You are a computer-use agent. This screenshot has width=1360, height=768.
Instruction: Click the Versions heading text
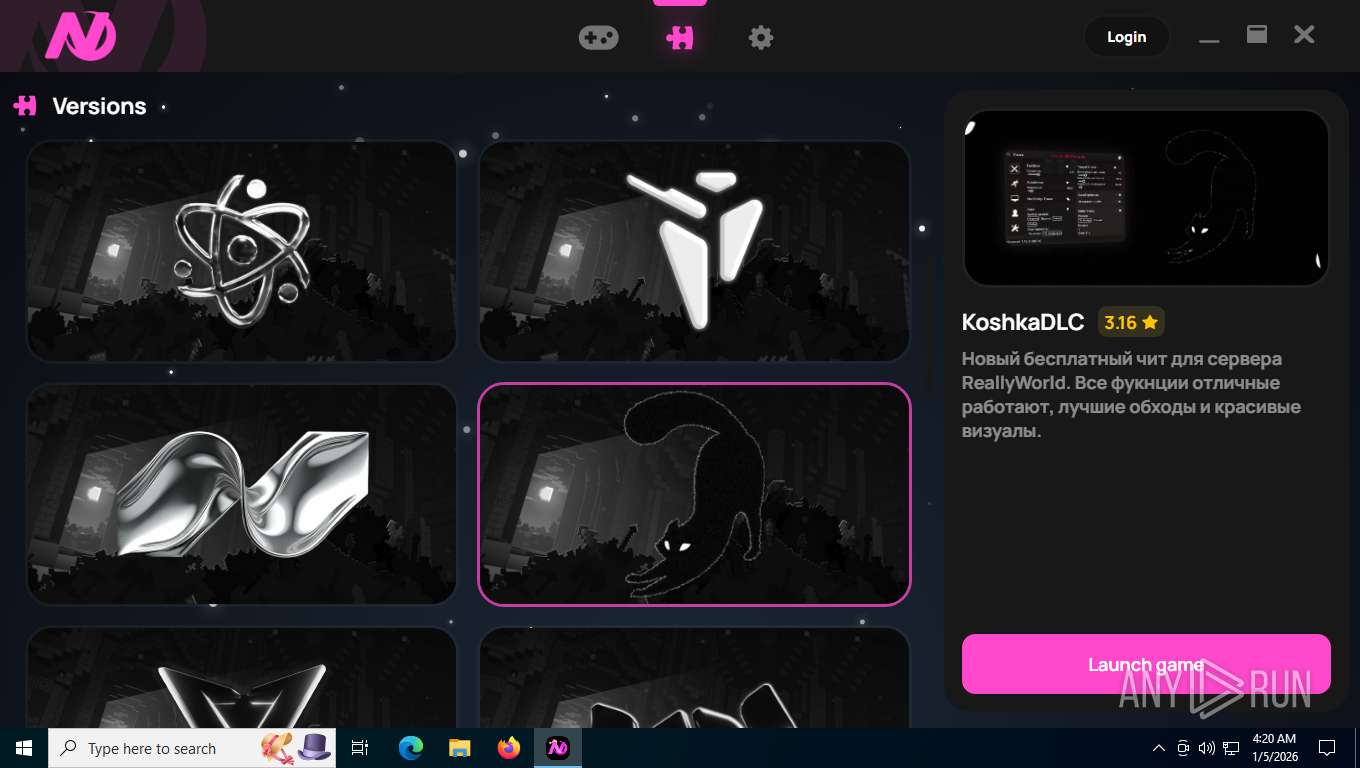coord(99,106)
